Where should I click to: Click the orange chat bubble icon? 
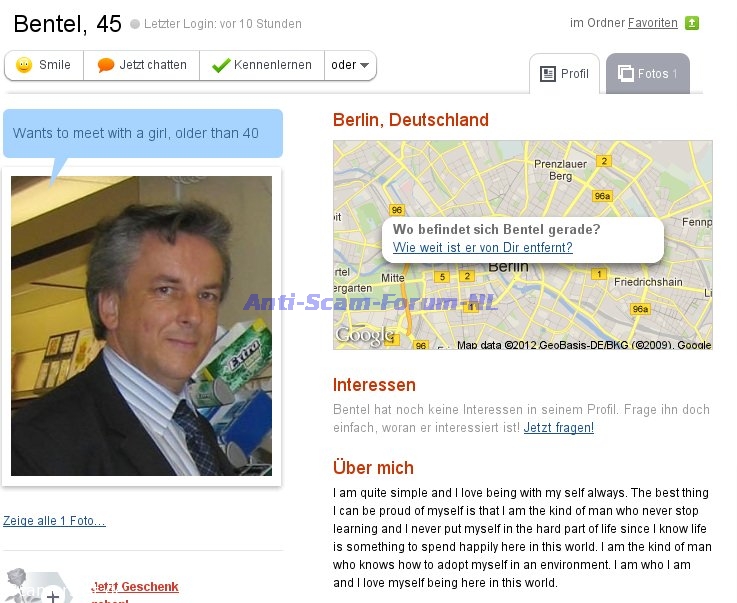coord(106,65)
